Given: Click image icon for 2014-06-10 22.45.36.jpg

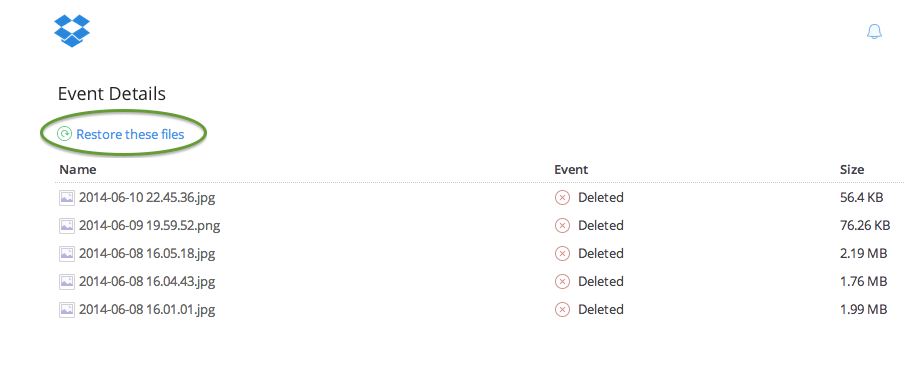Looking at the screenshot, I should [67, 198].
